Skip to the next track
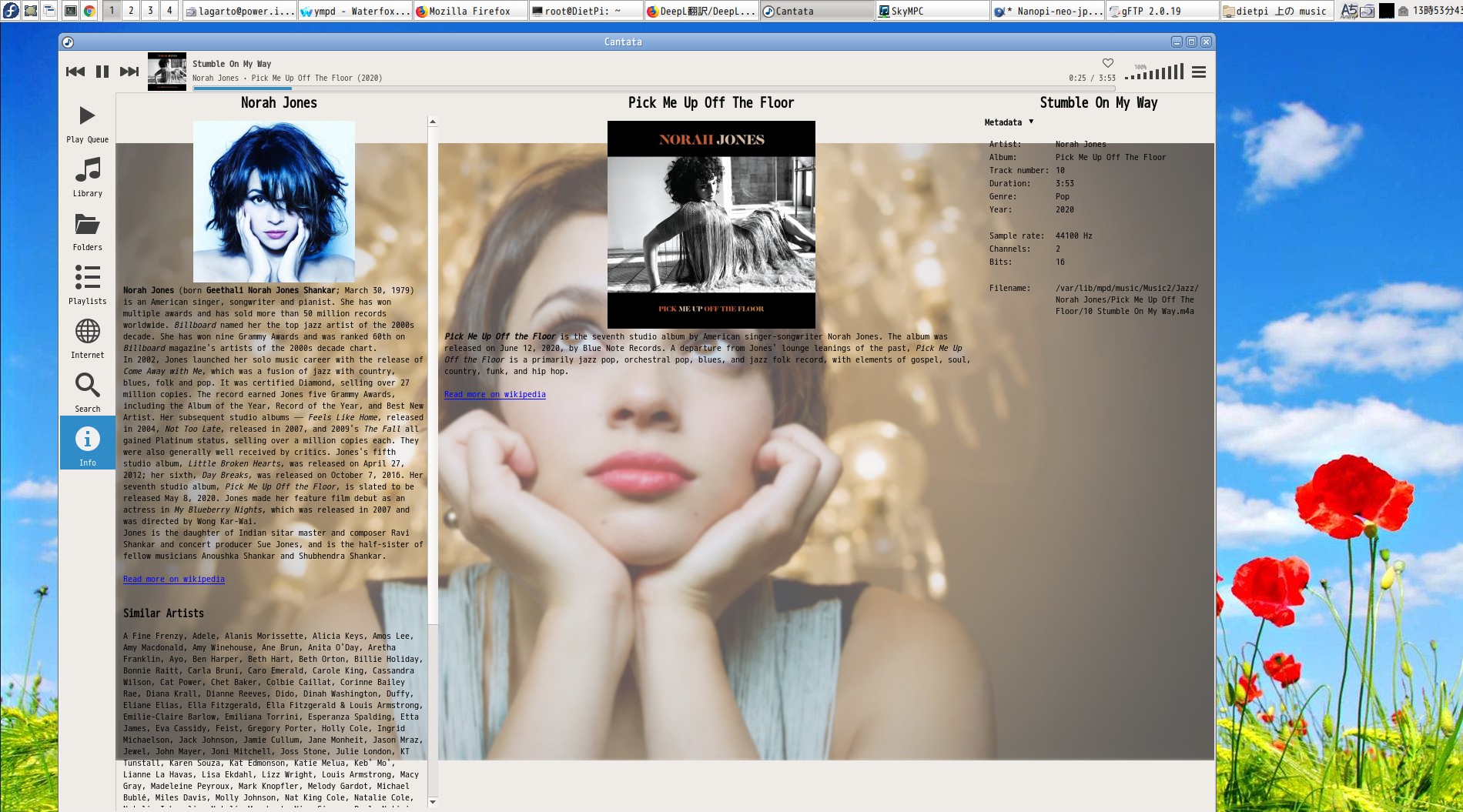The width and height of the screenshot is (1463, 812). (x=129, y=72)
